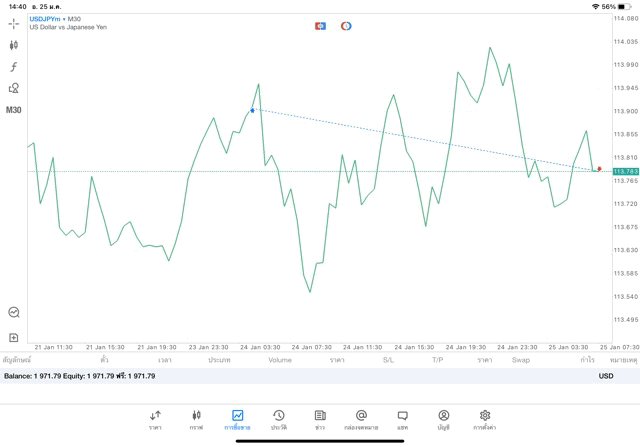Tap the chart trade circle icon
Screen dimensions: 640x447
coord(14,312)
